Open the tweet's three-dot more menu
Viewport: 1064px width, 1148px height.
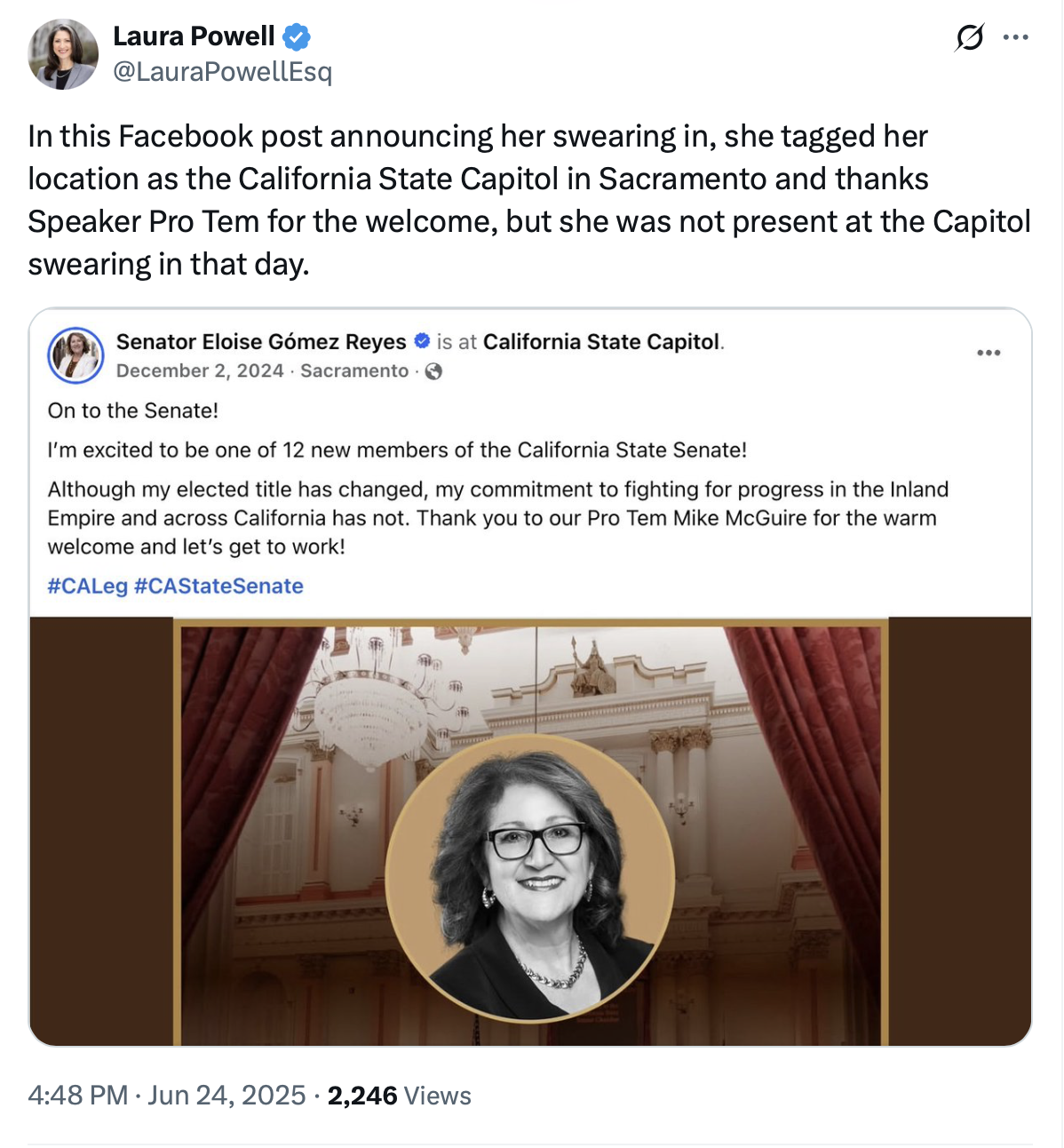(1015, 37)
